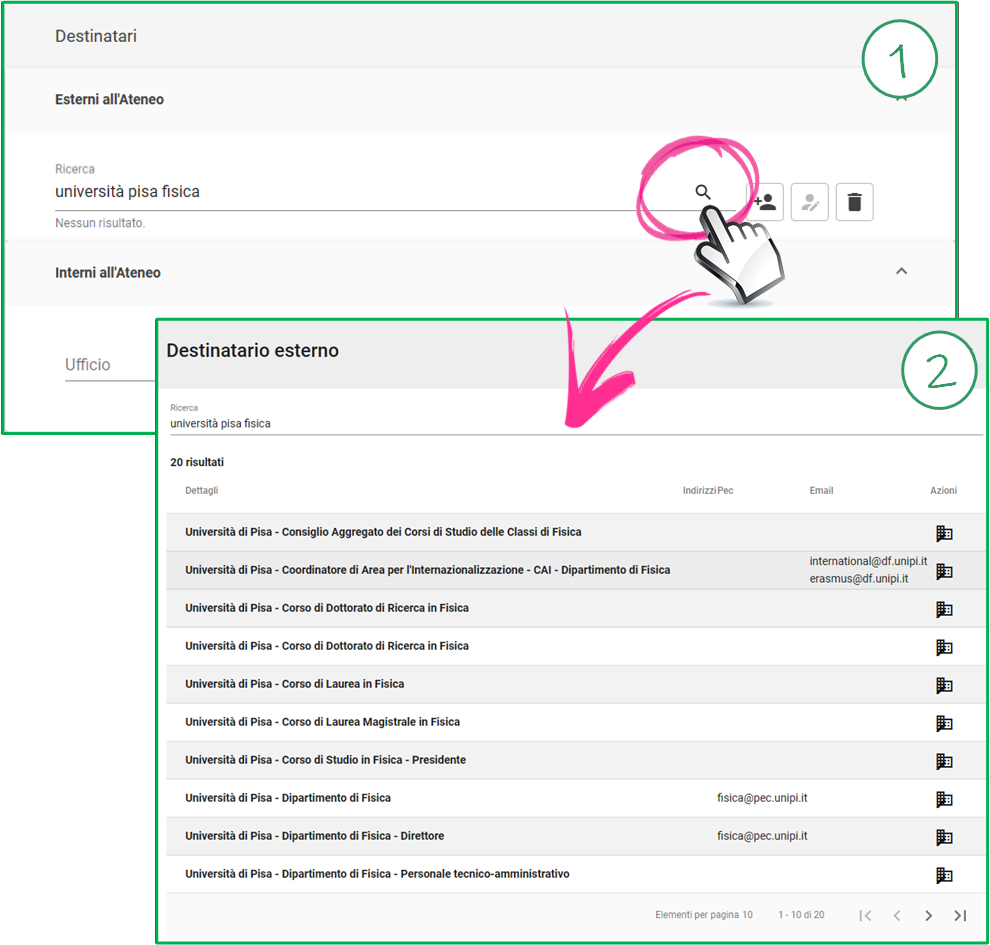
Task: Click Università di Pisa - Dipartimento di Fisica text
Action: 288,798
